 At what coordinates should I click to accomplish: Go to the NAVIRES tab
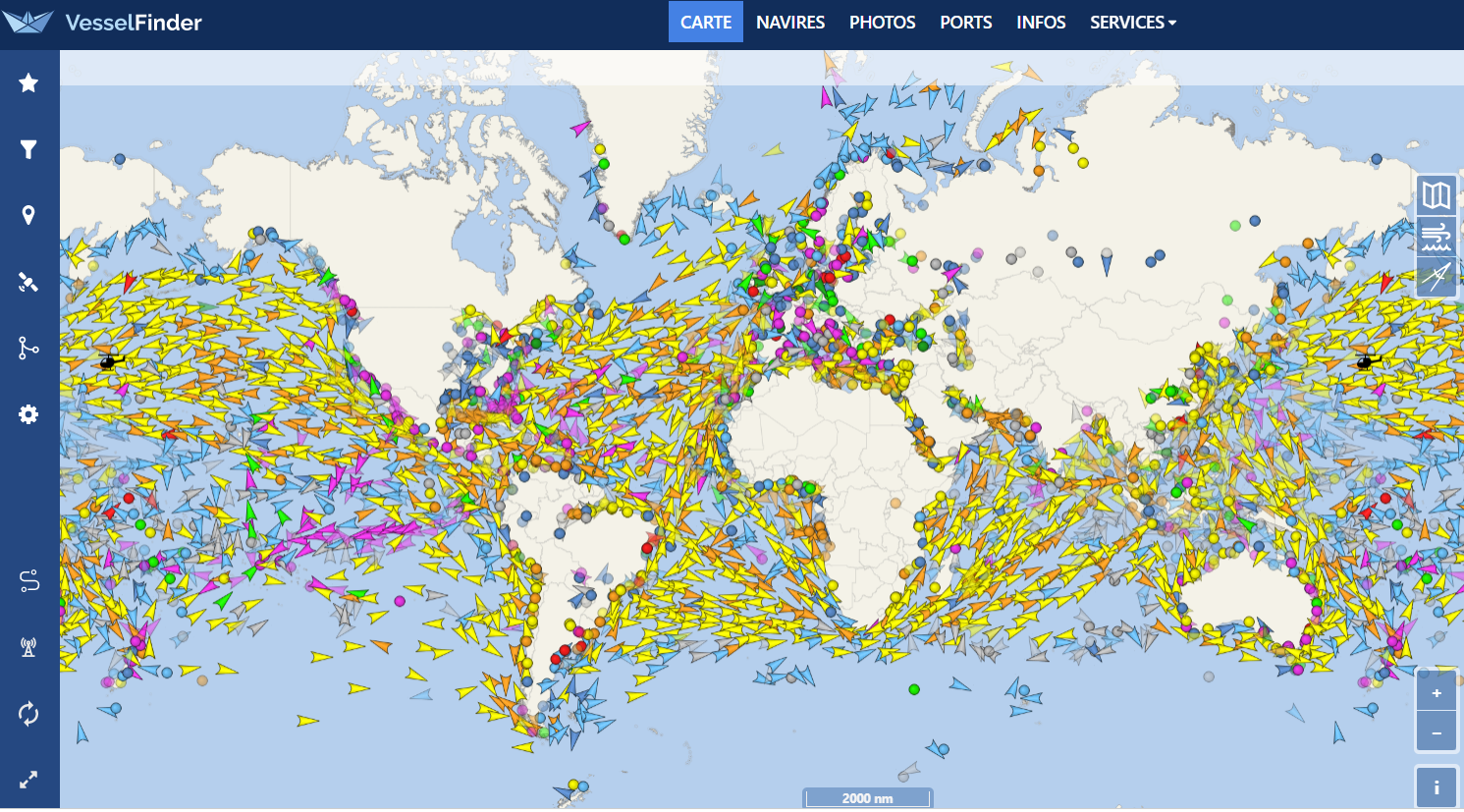coord(789,23)
